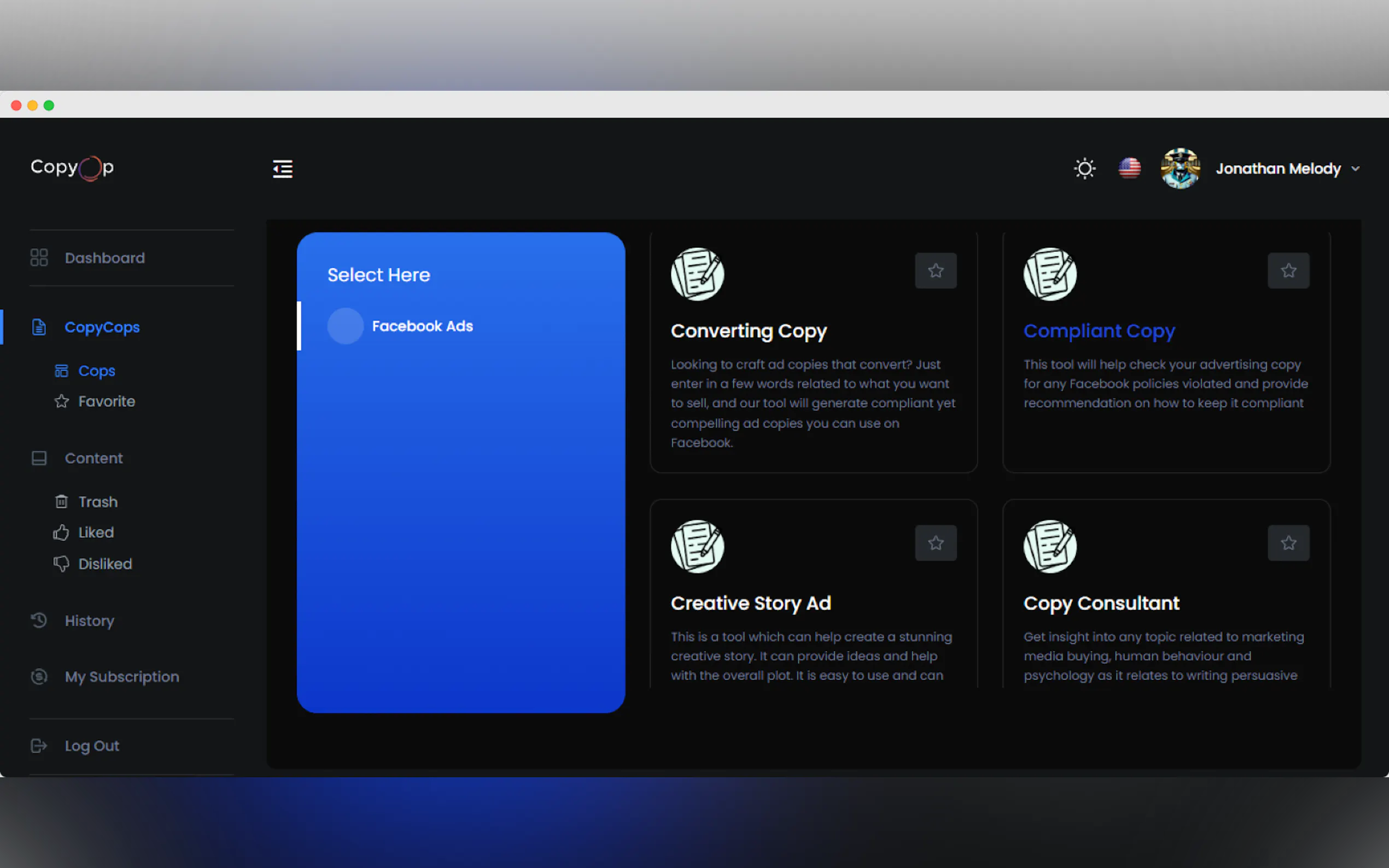Open Trash from the sidebar
The height and width of the screenshot is (868, 1389).
100,501
